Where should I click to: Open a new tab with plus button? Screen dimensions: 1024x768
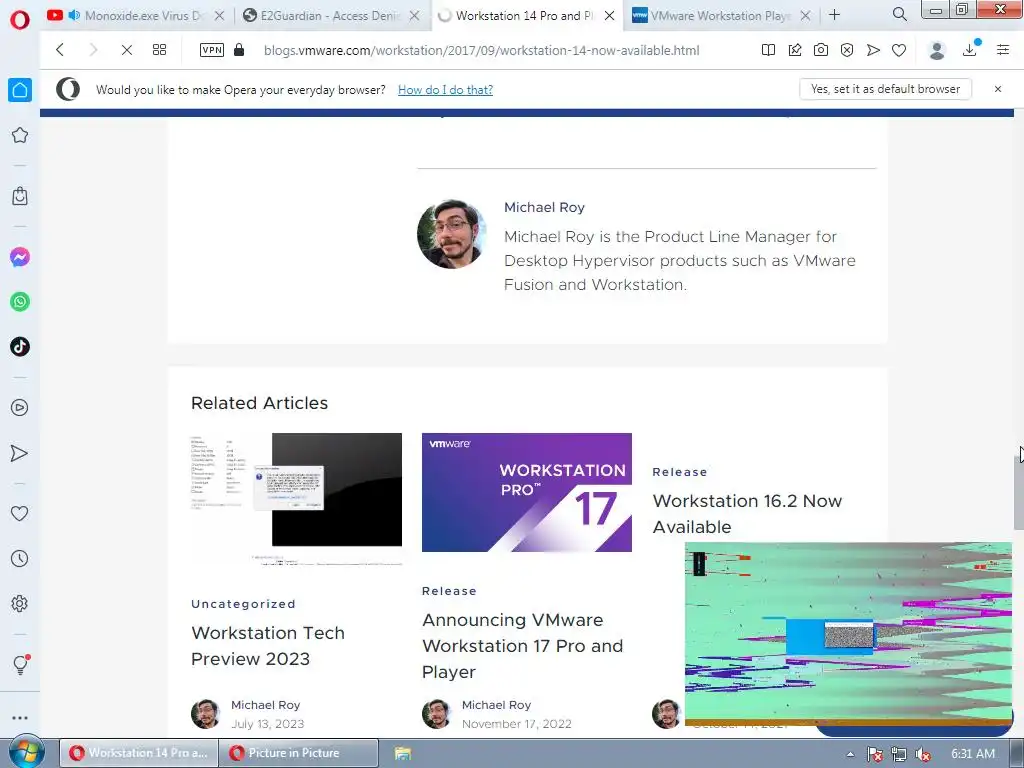pos(835,14)
